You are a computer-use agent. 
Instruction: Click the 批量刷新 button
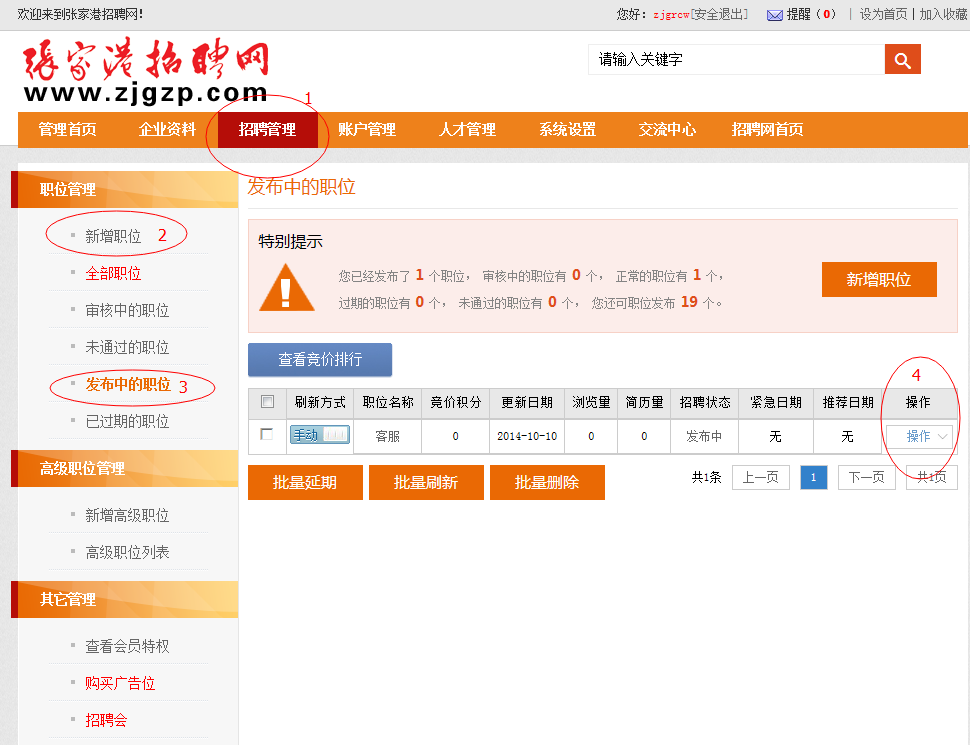[x=426, y=482]
